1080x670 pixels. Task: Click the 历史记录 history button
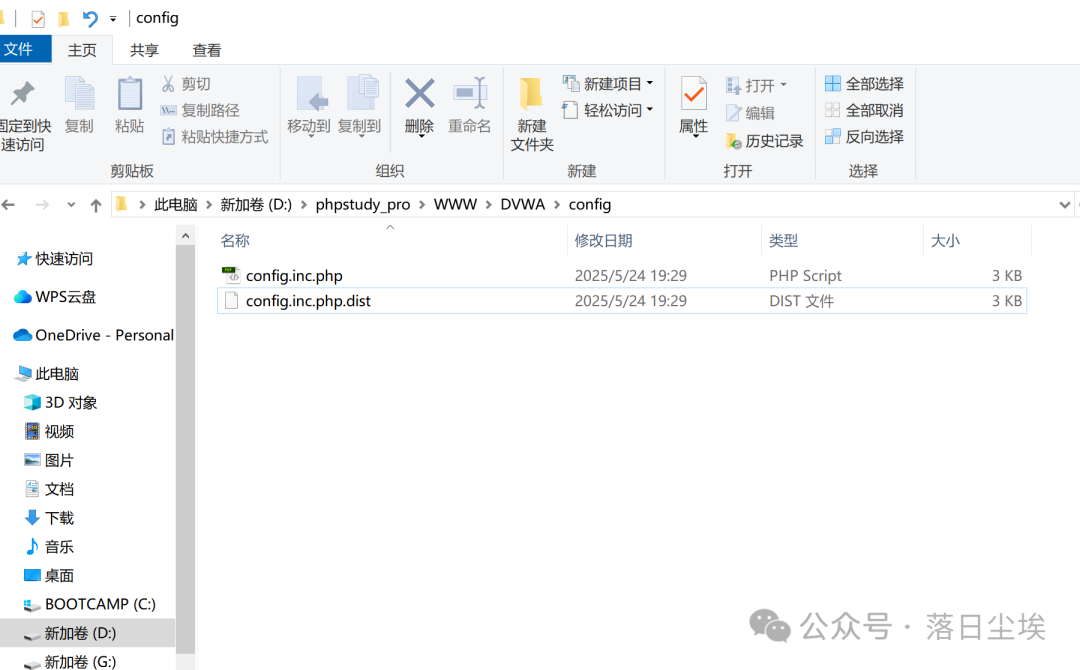[x=765, y=141]
